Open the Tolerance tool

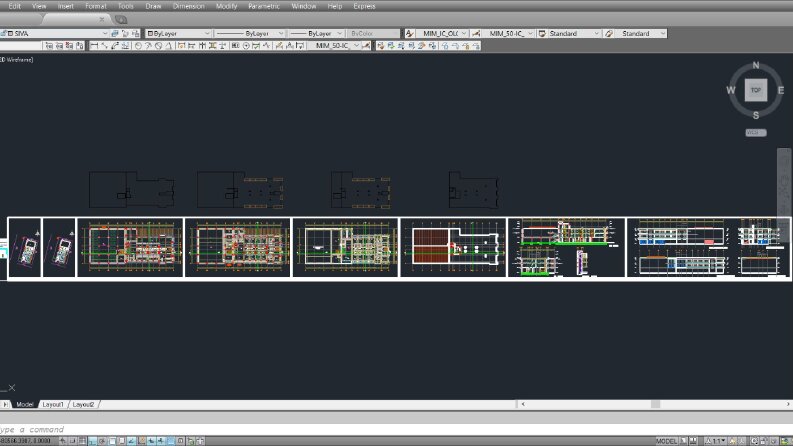click(235, 46)
